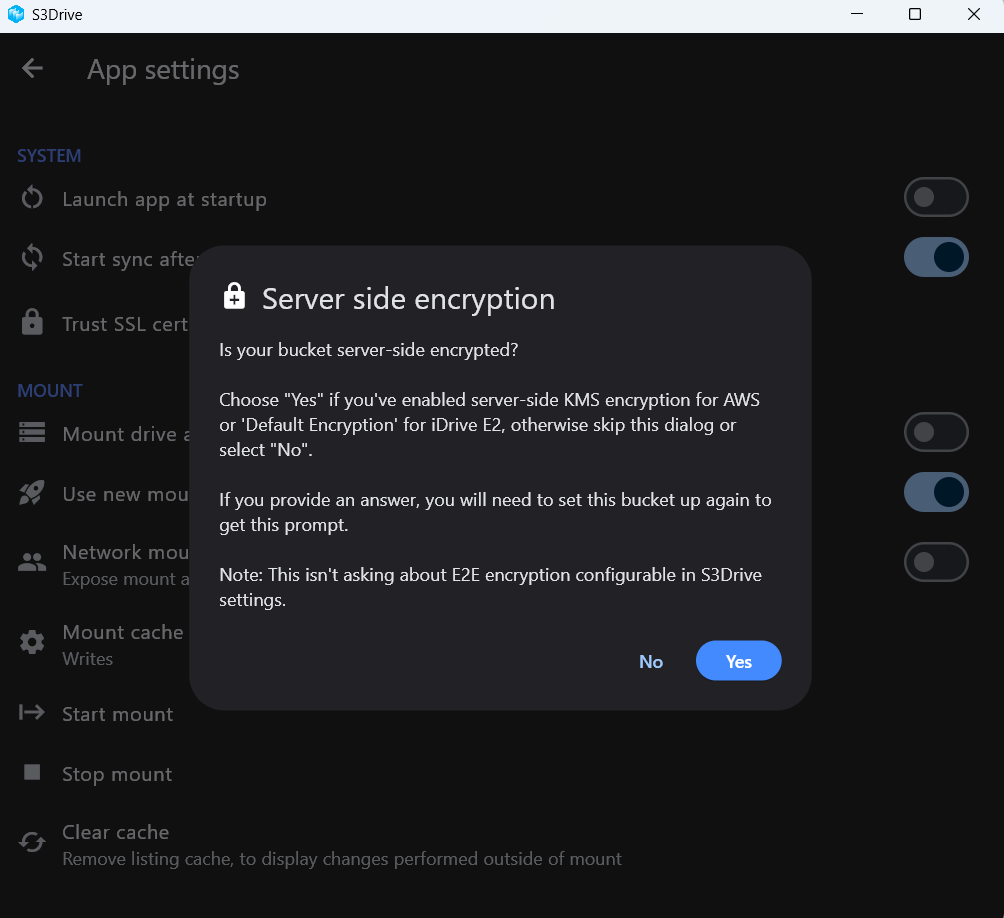
Task: Click the Start mount arrow icon
Action: point(32,712)
